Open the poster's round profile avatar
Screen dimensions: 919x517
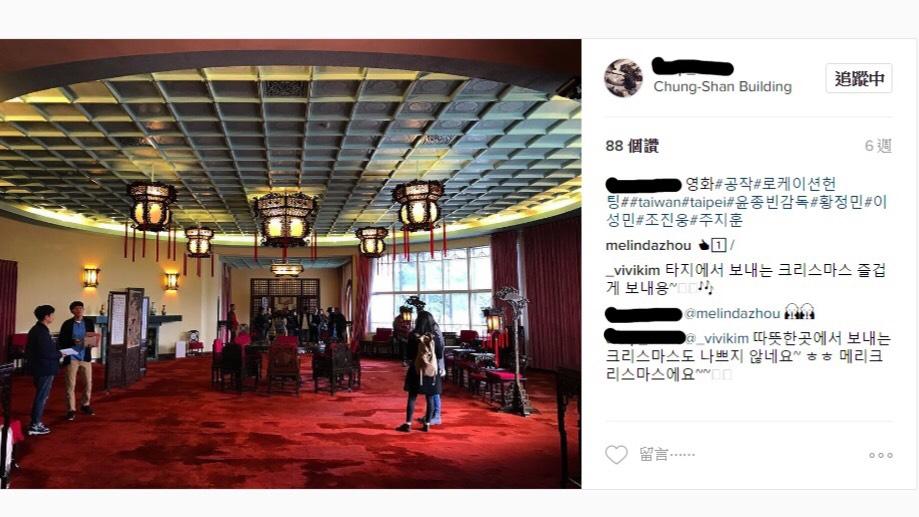pos(624,78)
